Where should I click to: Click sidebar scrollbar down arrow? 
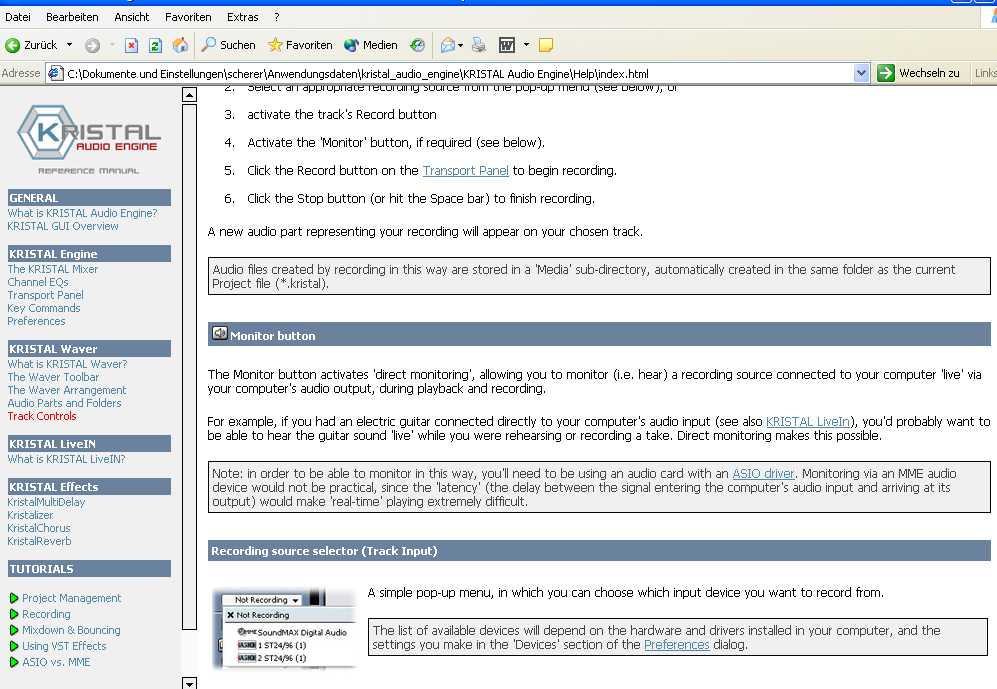[189, 683]
